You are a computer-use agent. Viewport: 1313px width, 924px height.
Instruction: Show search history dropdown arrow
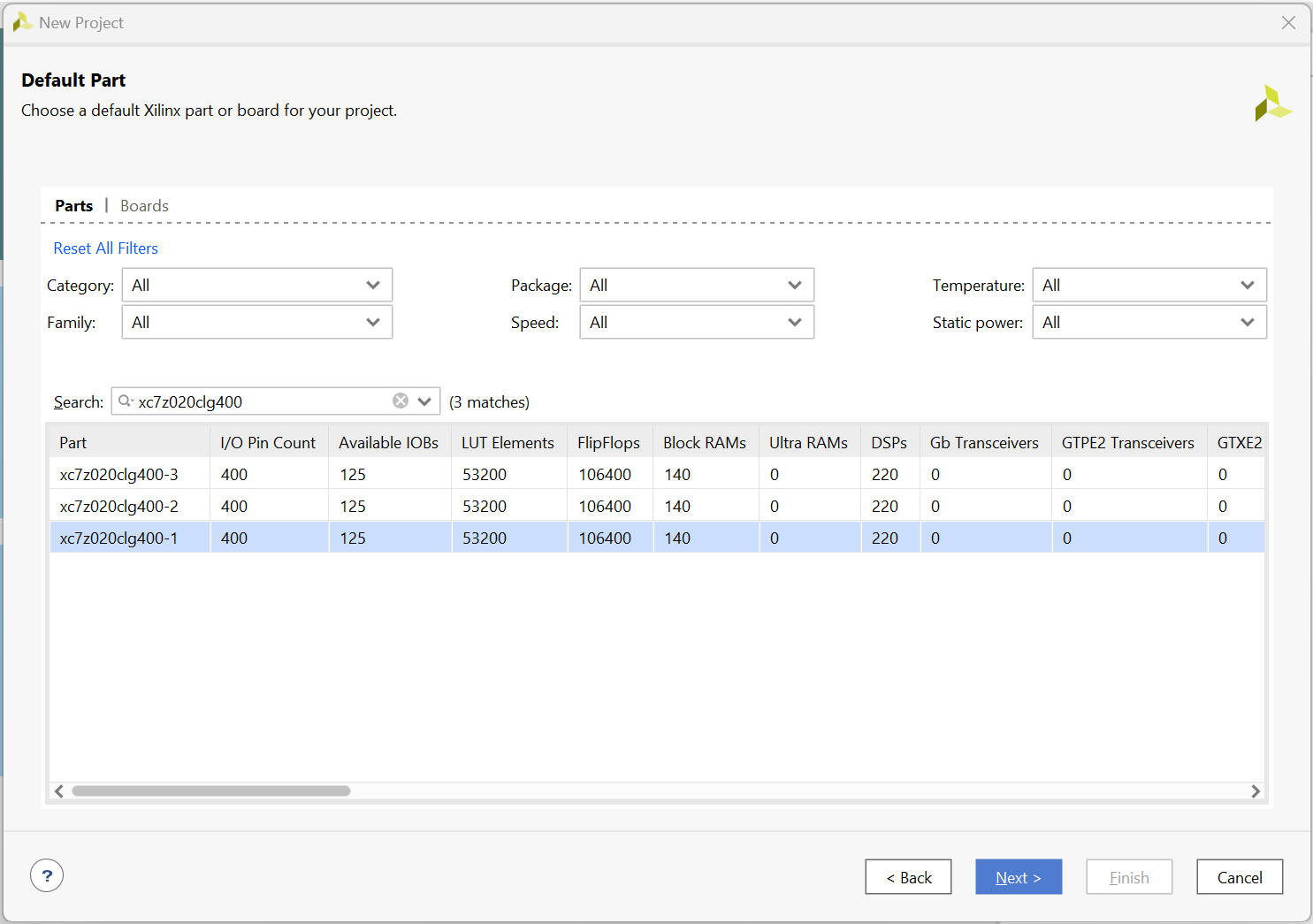425,401
